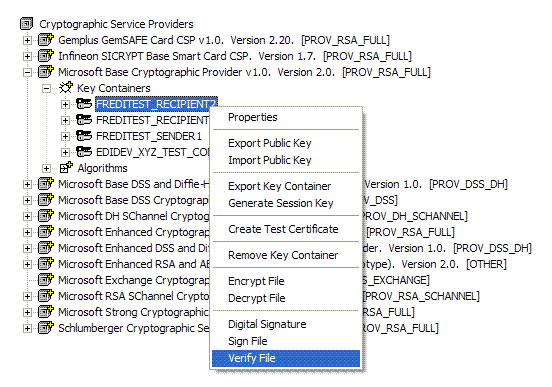Choose Encrypt File from the context menu
This screenshot has height=387, width=552.
tap(286, 281)
